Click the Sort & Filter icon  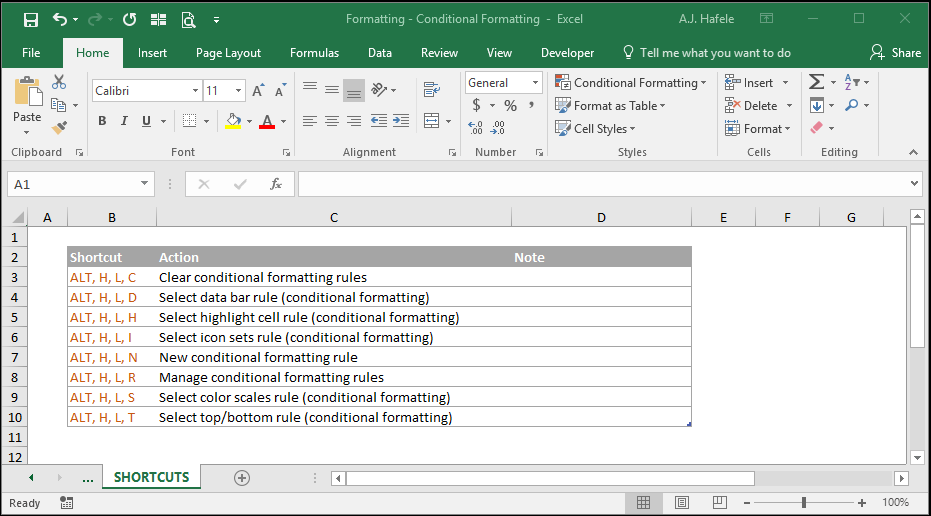click(851, 82)
